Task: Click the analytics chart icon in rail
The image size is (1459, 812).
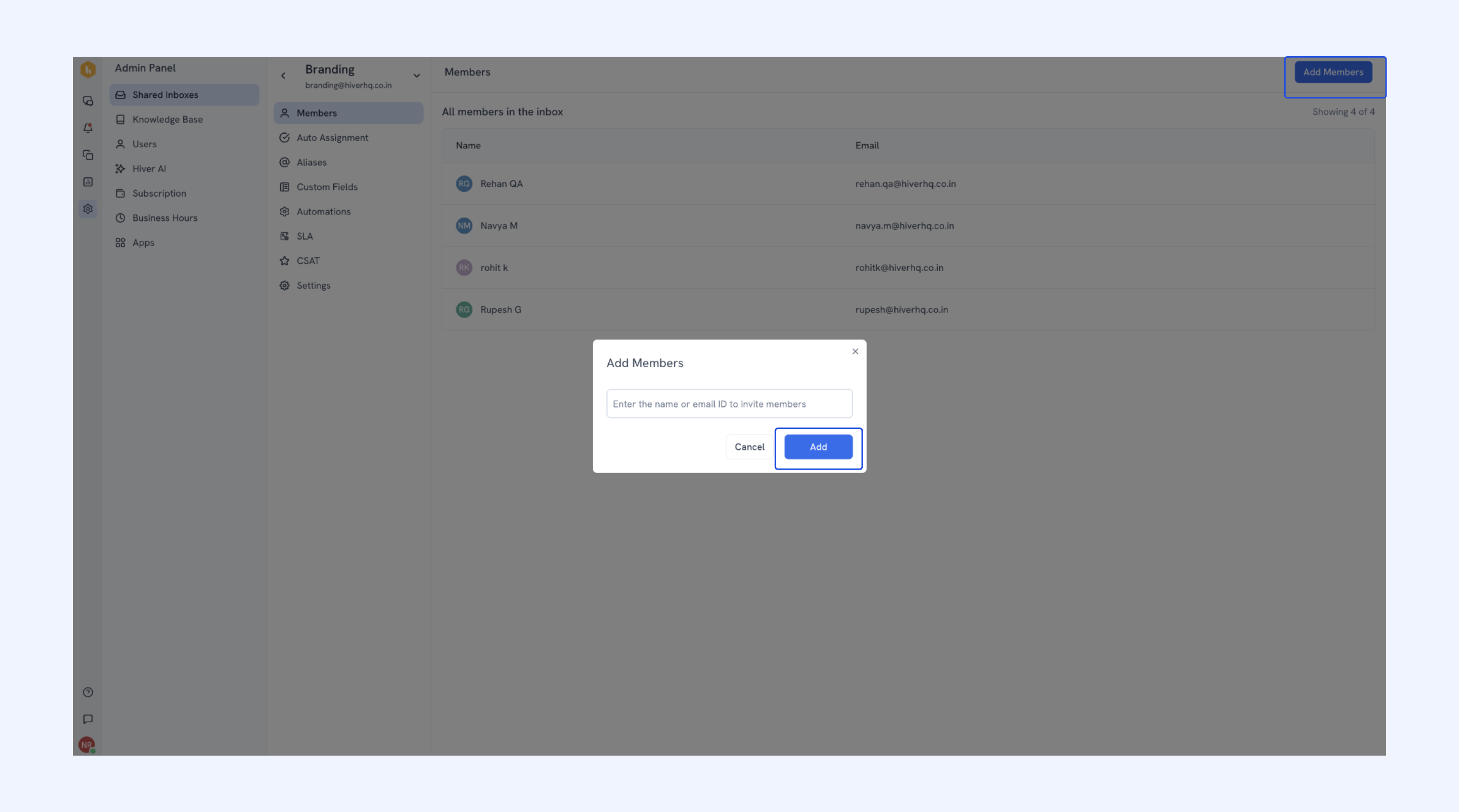Action: click(x=88, y=182)
